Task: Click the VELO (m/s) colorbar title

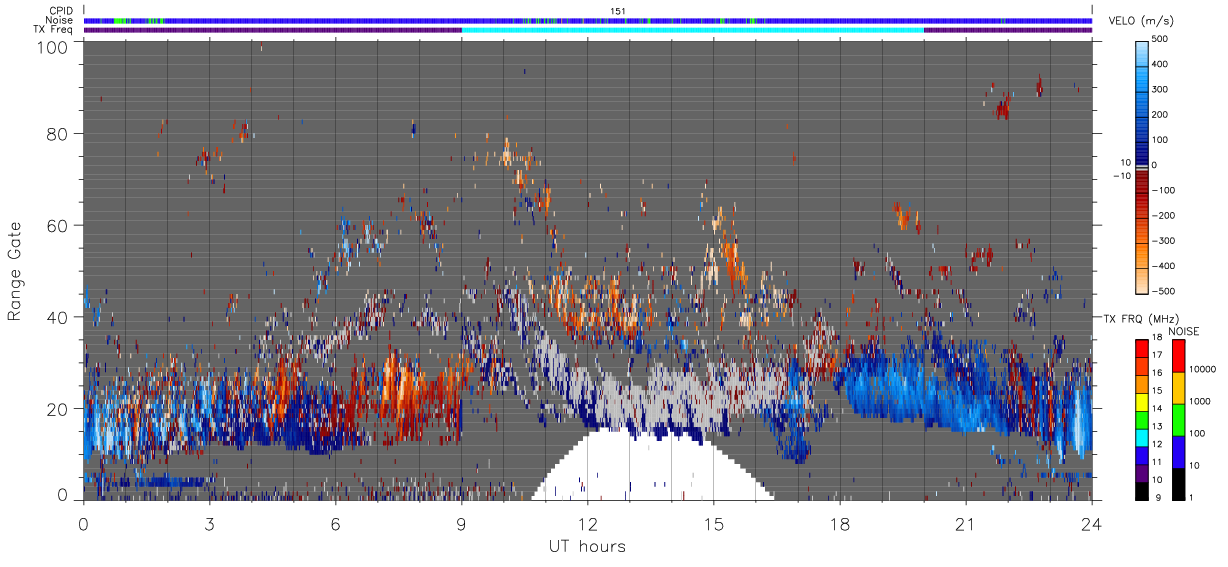Action: click(1142, 22)
